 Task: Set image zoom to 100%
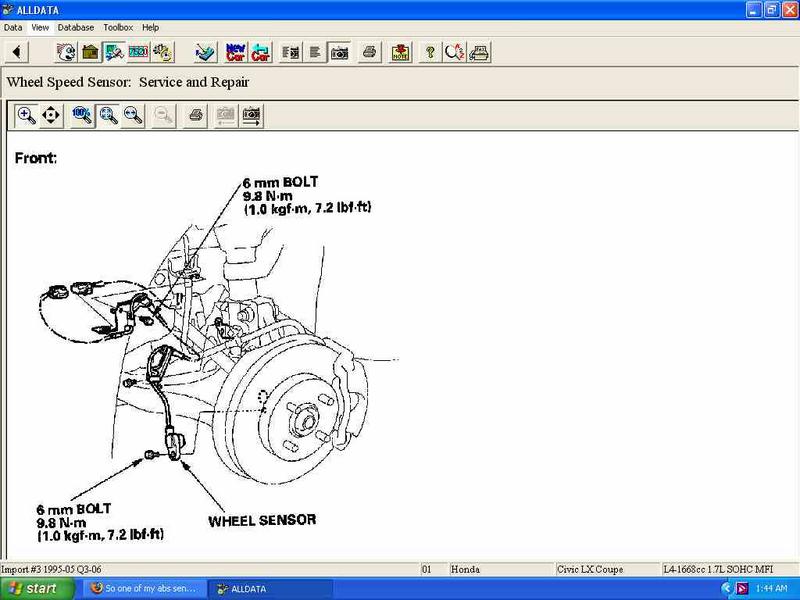tap(83, 116)
